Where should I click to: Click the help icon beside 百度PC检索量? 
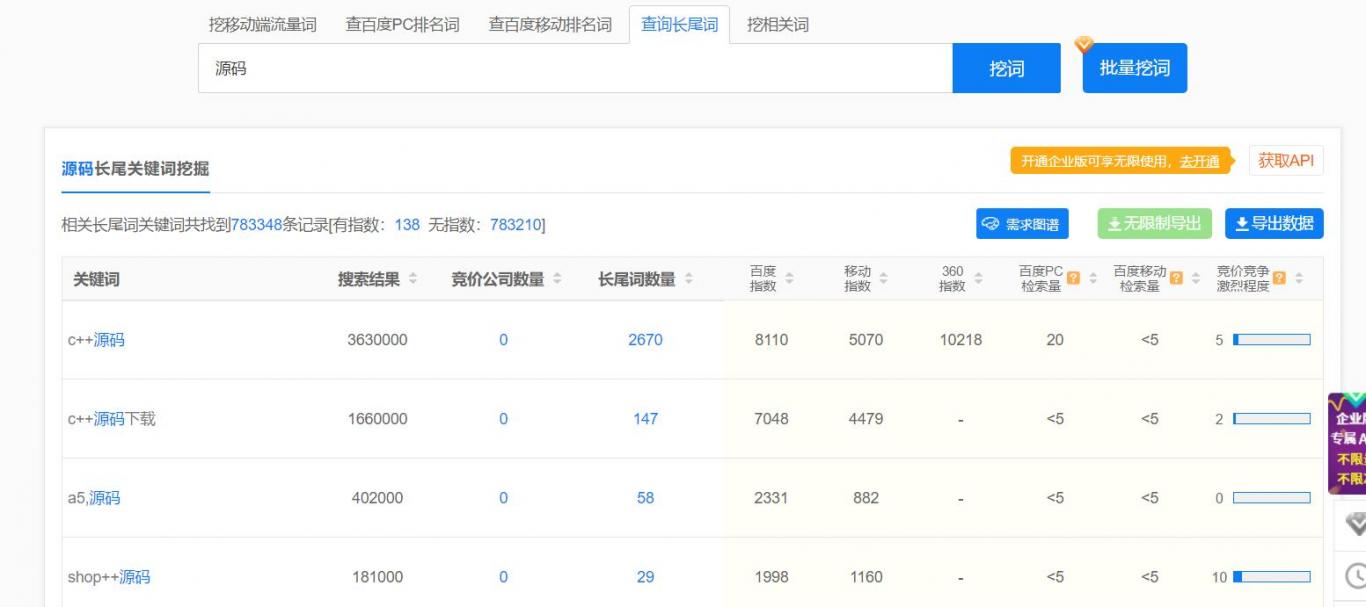[x=1073, y=278]
